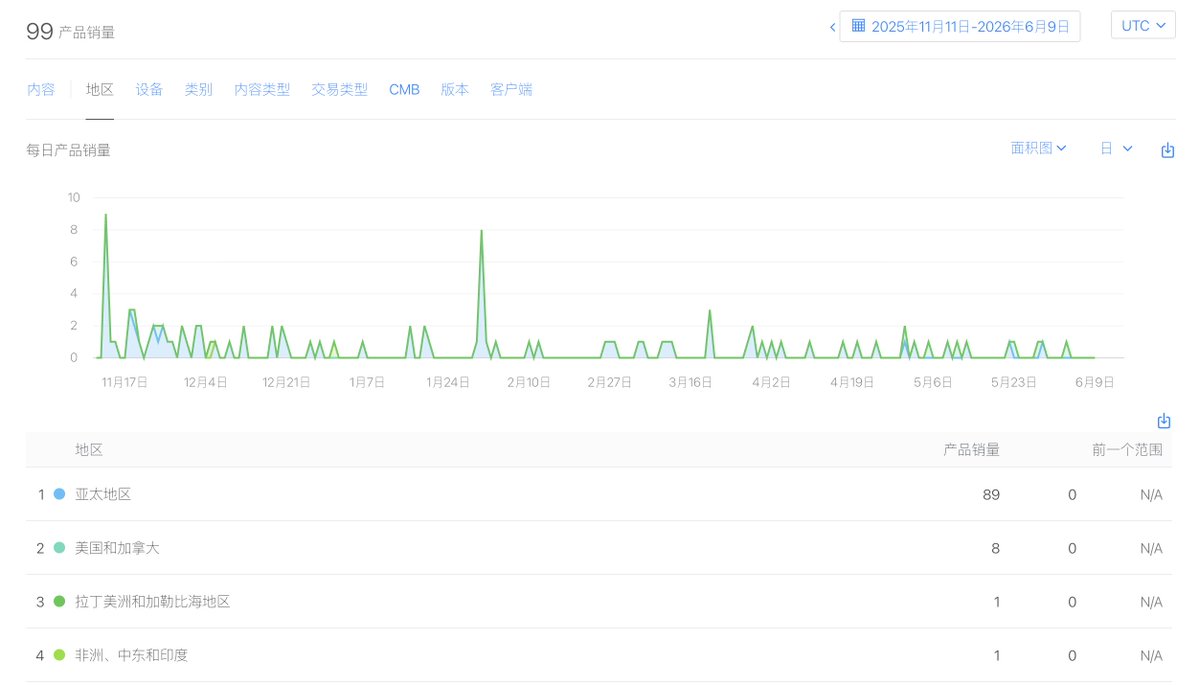The width and height of the screenshot is (1199, 685).
Task: Open the date range picker 2025年11月11日-2026年6月9日
Action: pos(960,27)
